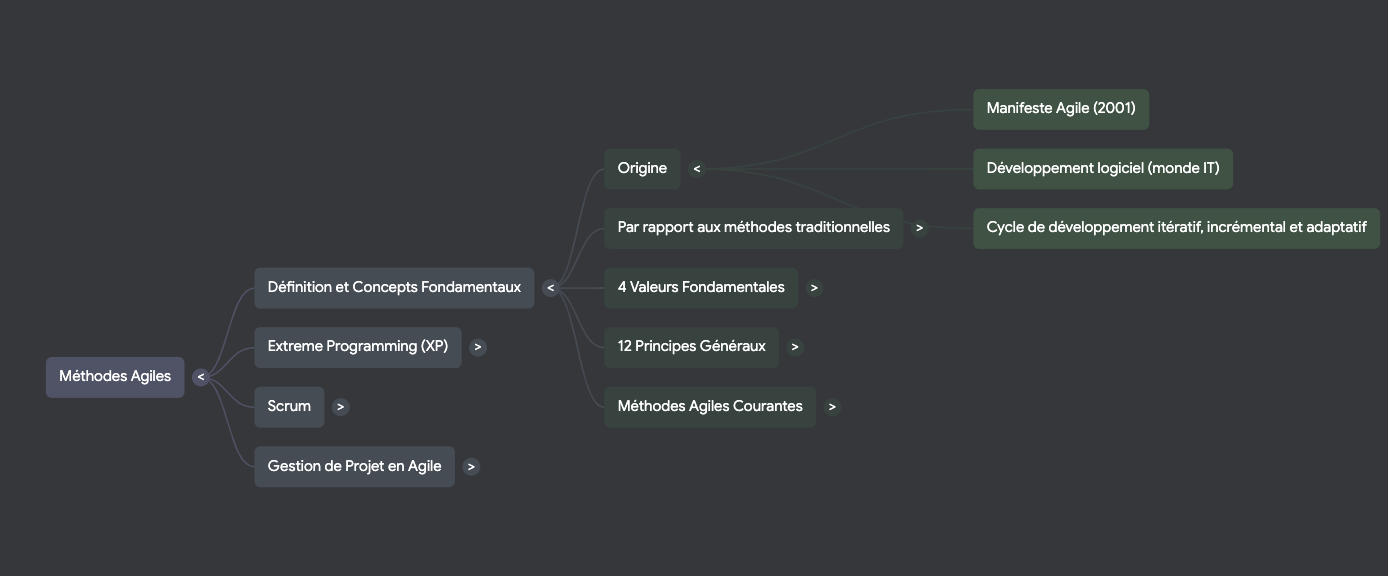Screen dimensions: 1388x576
Task: Select the Méthodes Agiles root node
Action: [x=115, y=377]
